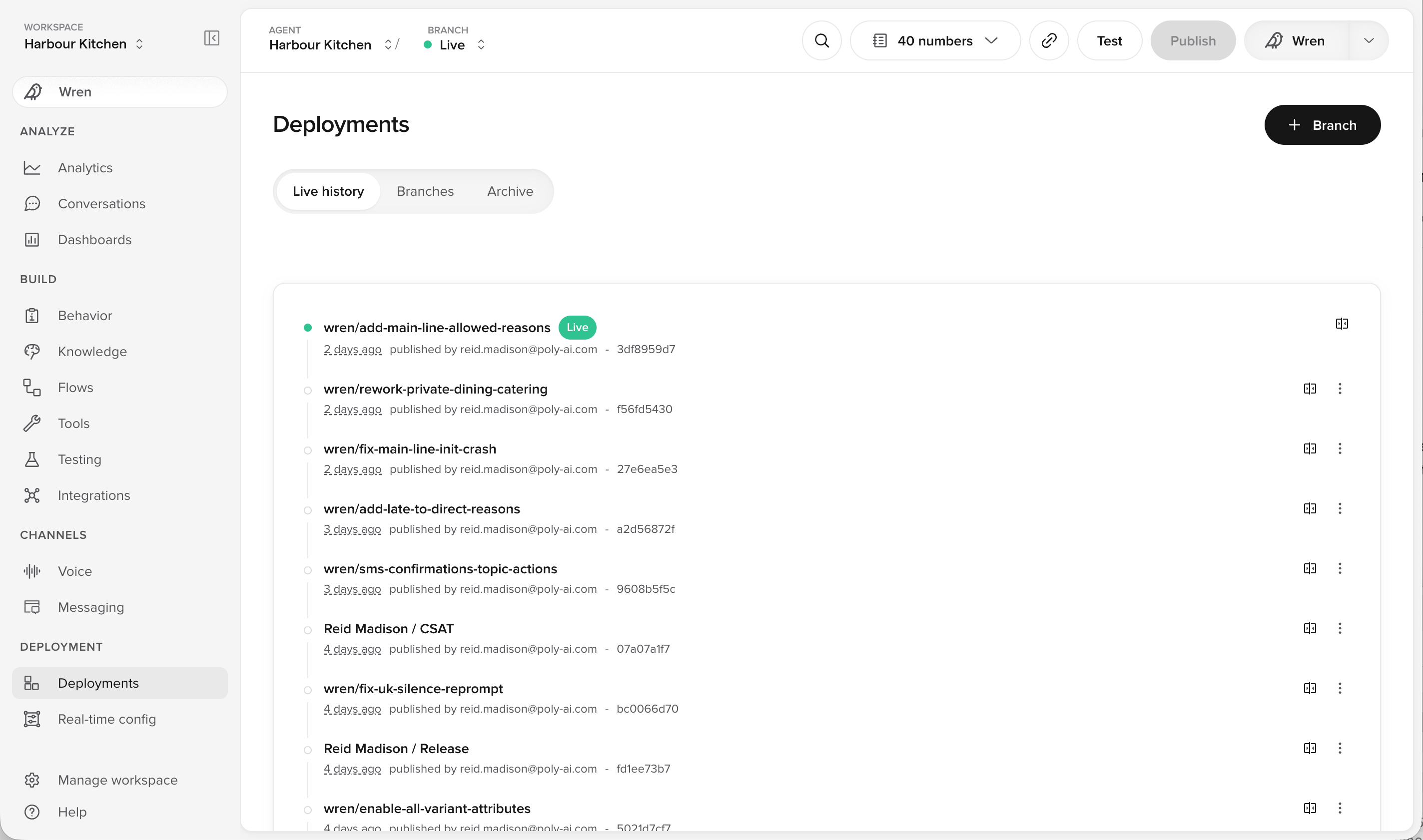Copy link using chain icon button
Image resolution: width=1423 pixels, height=840 pixels.
[x=1049, y=41]
